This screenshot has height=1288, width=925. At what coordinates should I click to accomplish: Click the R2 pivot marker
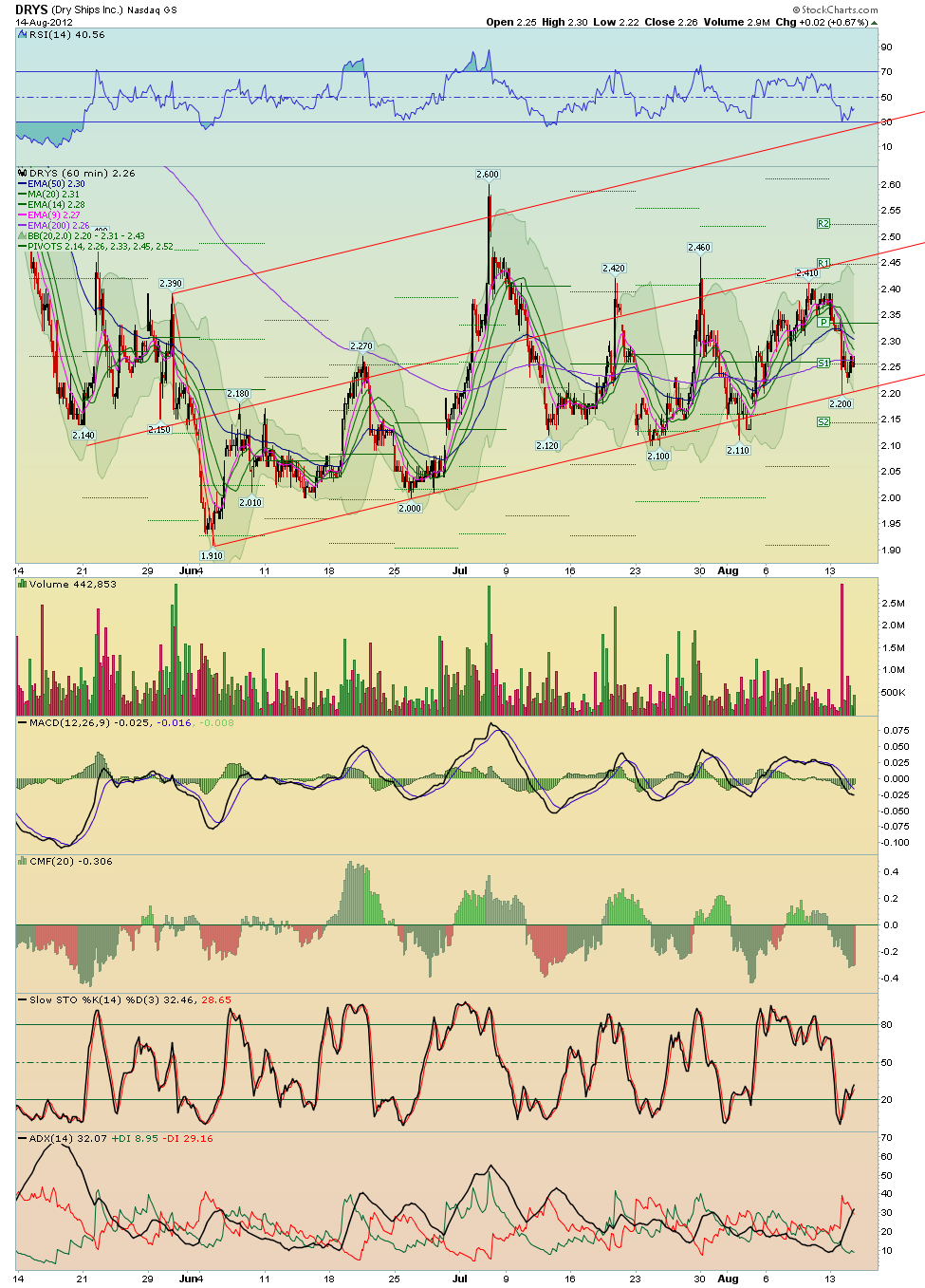pyautogui.click(x=823, y=223)
